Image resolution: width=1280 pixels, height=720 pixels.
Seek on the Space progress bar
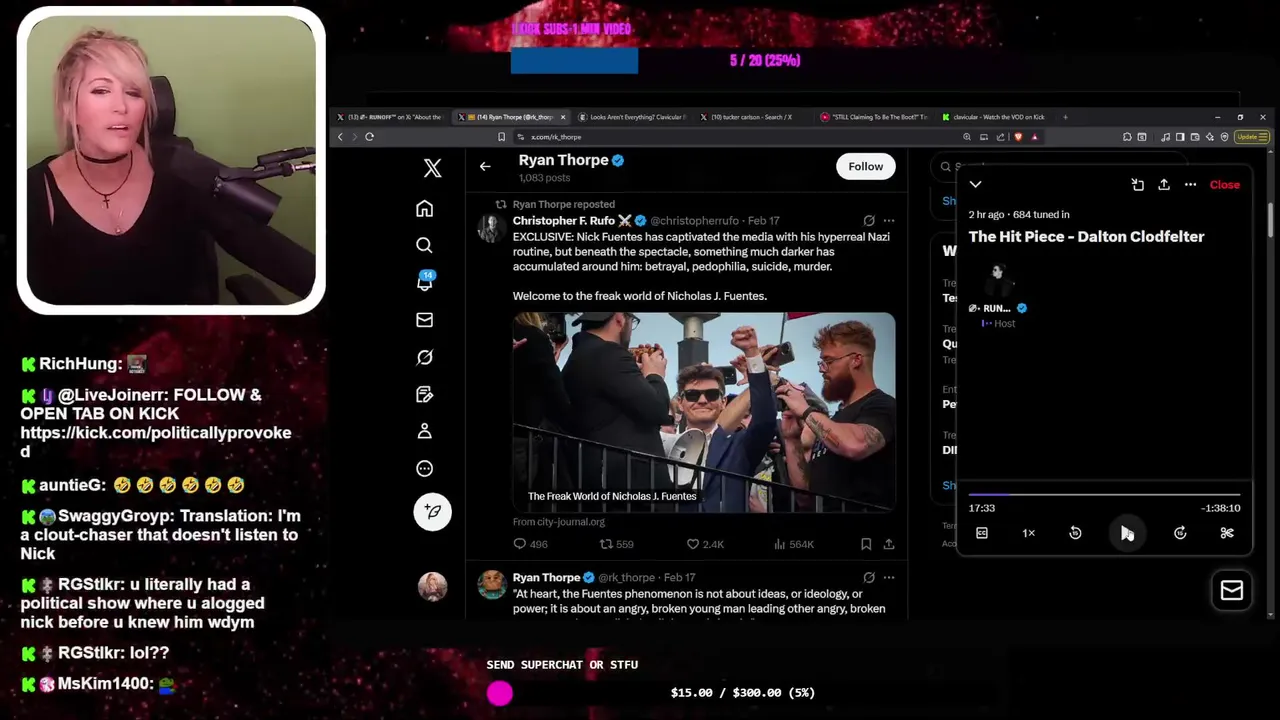click(x=1104, y=494)
